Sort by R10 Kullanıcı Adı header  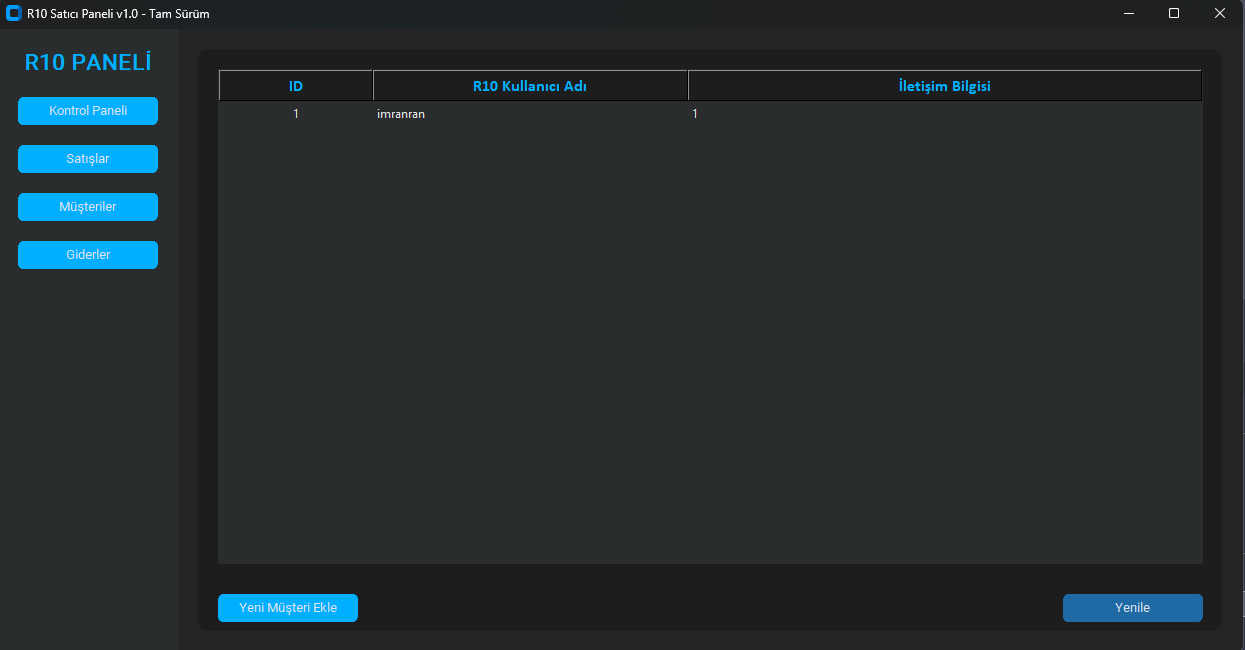(530, 86)
